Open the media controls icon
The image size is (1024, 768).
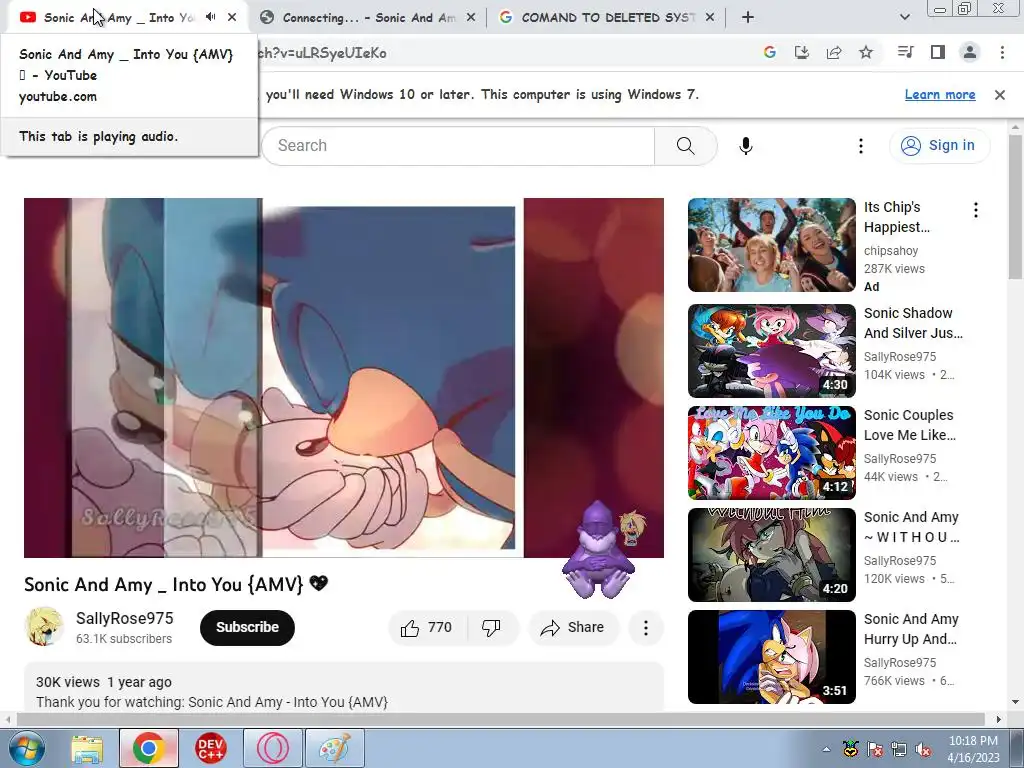[906, 52]
